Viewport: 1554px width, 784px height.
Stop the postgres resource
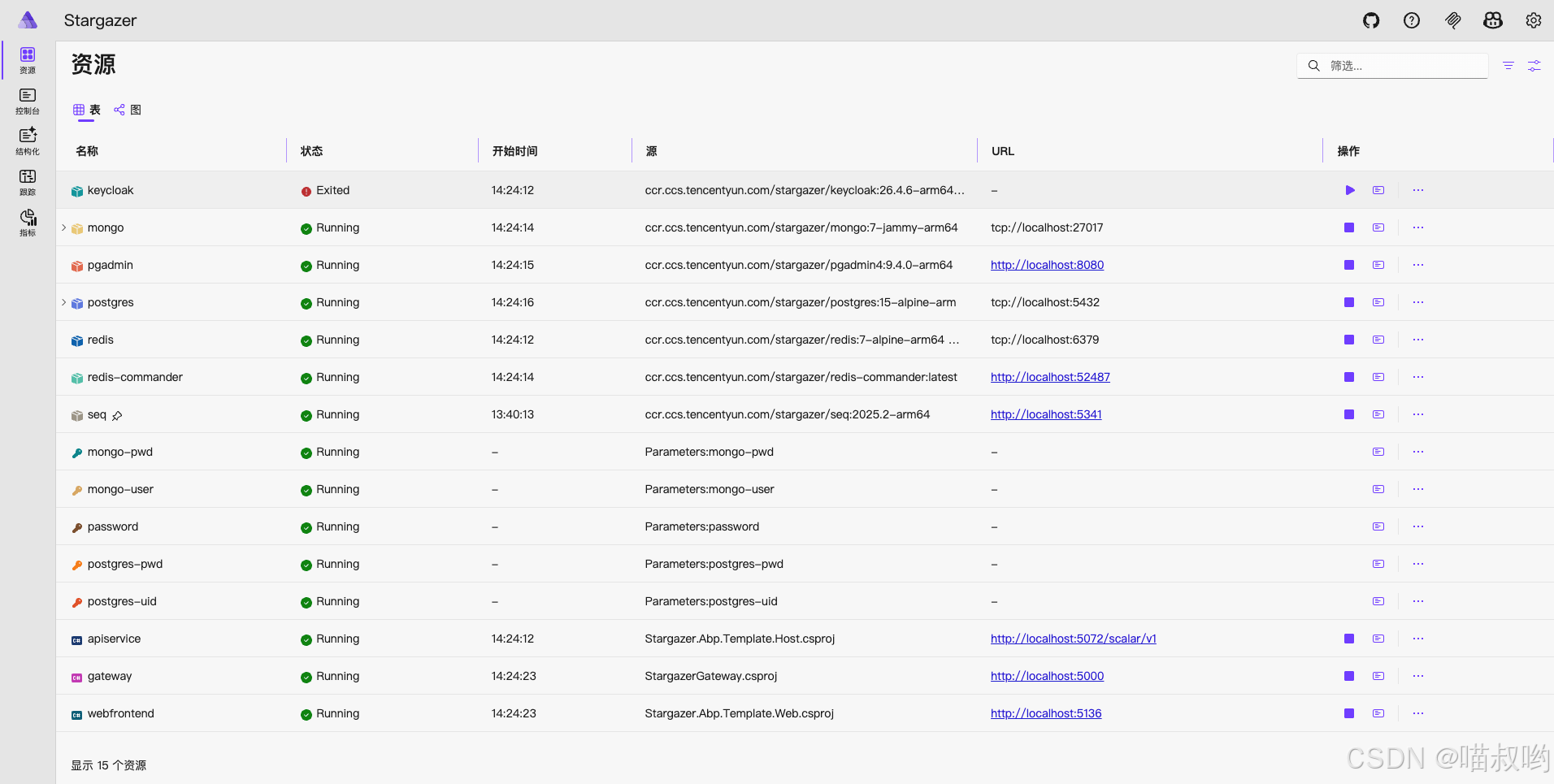1349,302
